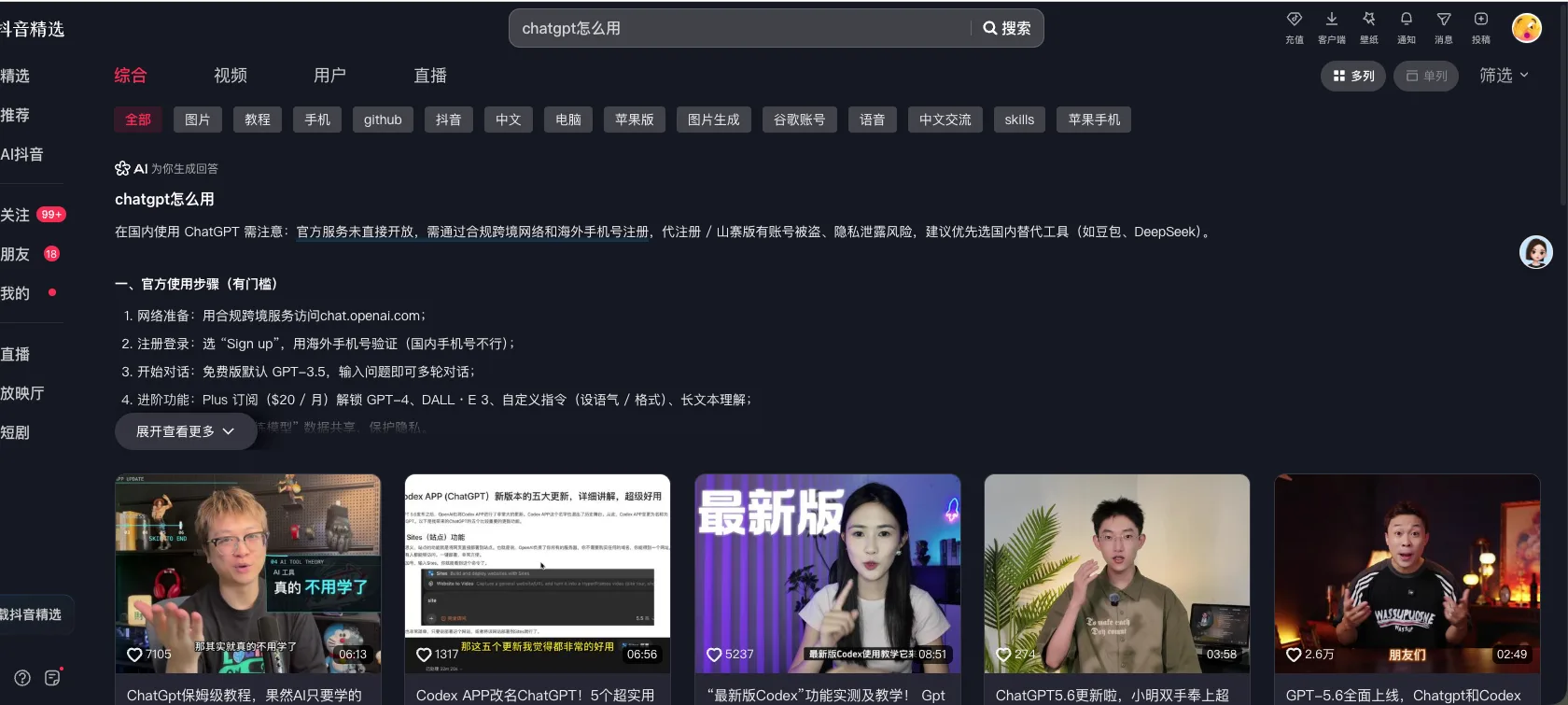
Task: Switch to the 用户 tab
Action: coord(330,76)
